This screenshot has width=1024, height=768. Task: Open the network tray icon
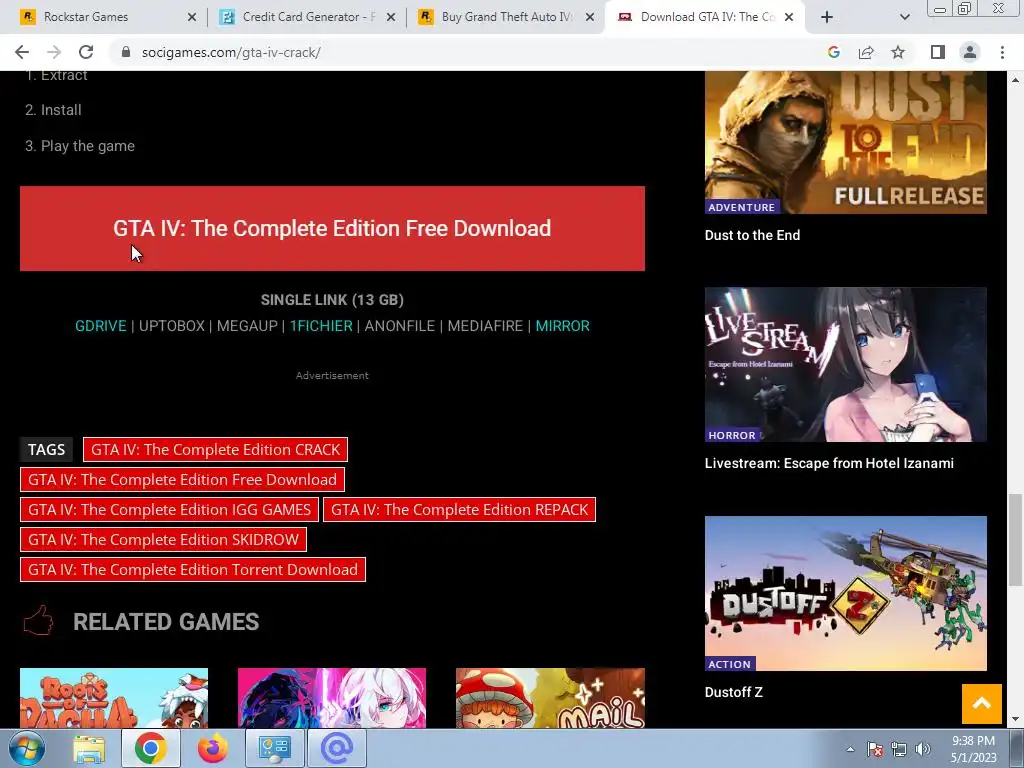tap(899, 749)
